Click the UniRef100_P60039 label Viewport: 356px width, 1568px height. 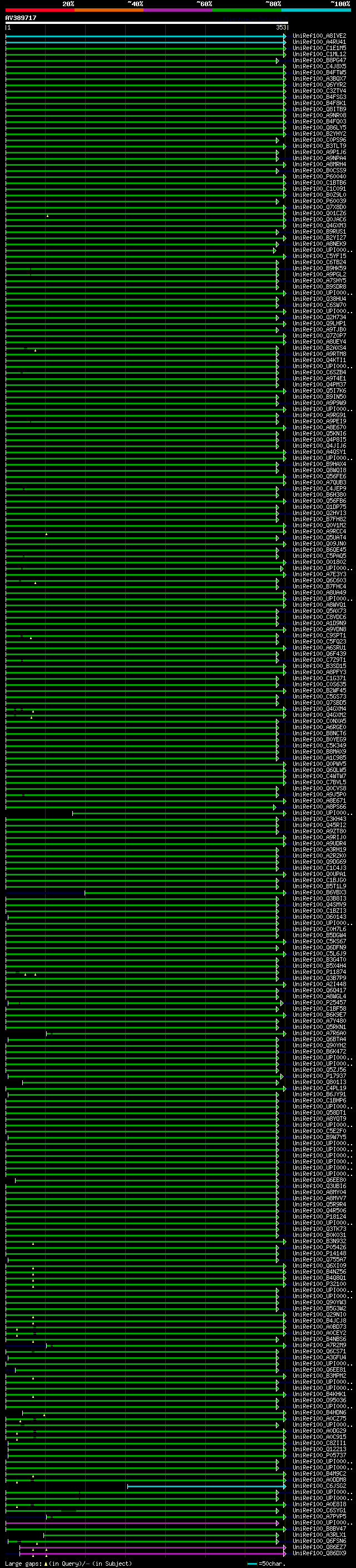tap(319, 201)
